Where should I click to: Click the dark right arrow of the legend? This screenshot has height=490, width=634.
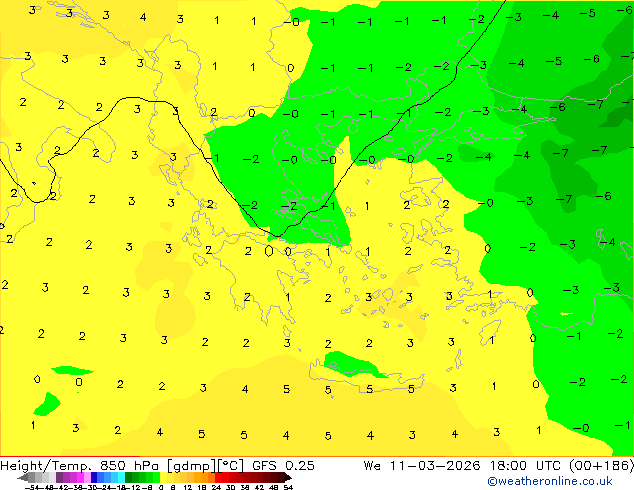click(288, 477)
